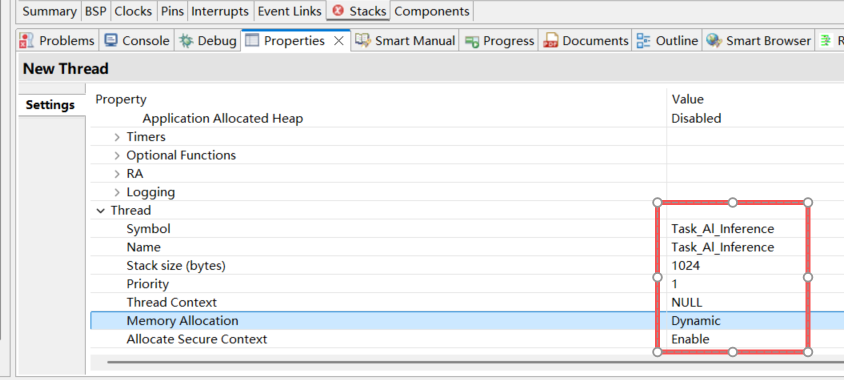Select the Settings side tab

pos(51,105)
